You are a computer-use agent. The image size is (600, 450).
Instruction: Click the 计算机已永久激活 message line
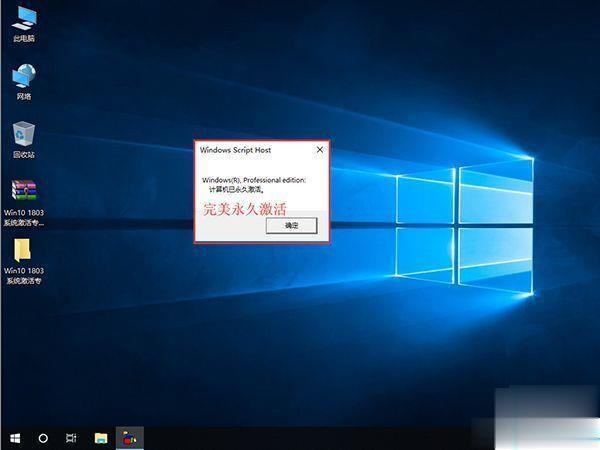236,189
